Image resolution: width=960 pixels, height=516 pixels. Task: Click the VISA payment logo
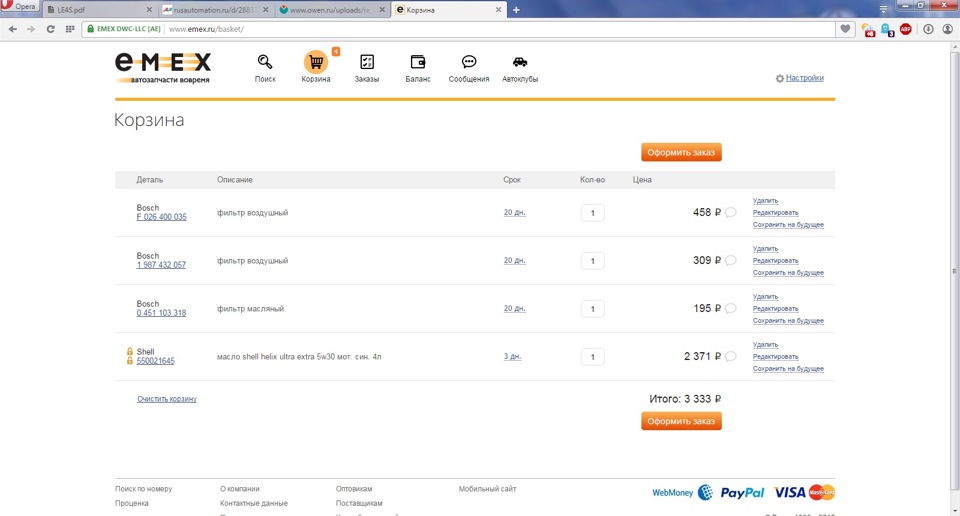pos(790,492)
